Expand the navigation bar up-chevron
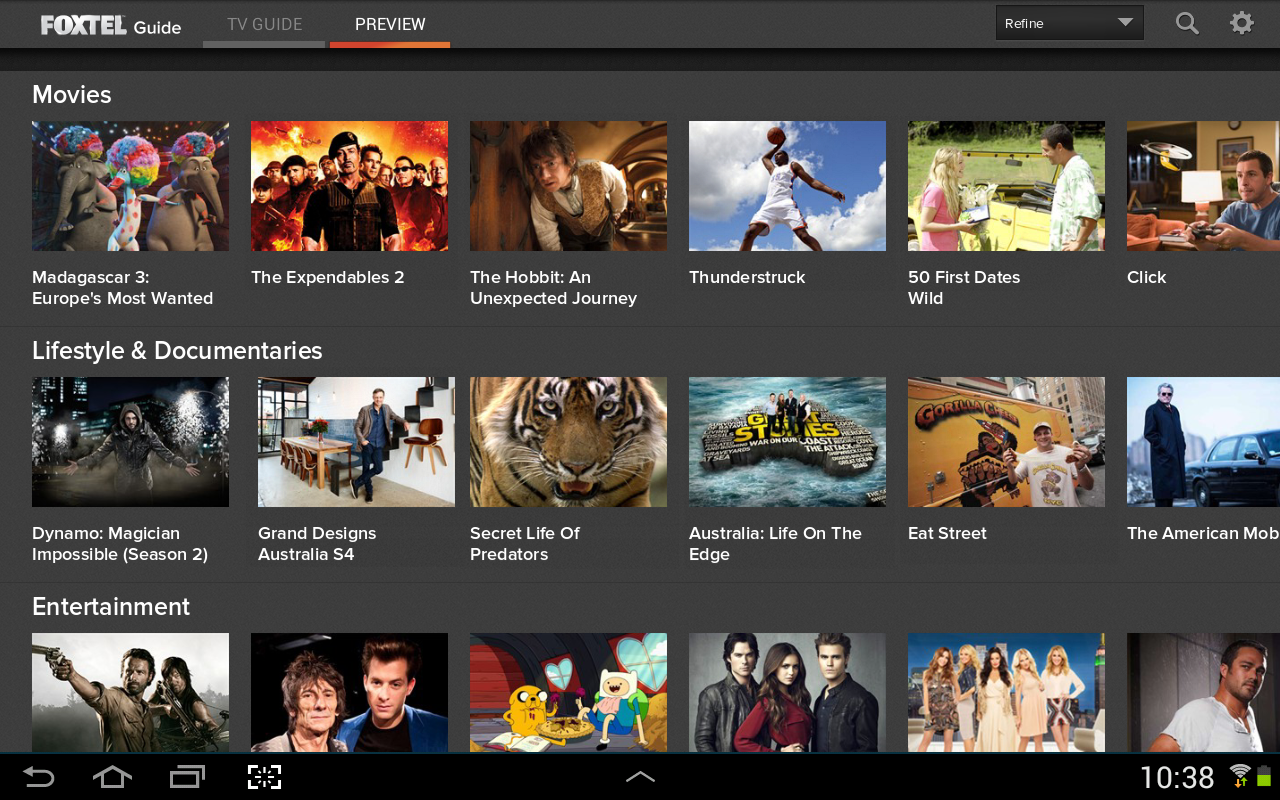Image resolution: width=1280 pixels, height=800 pixels. point(640,776)
